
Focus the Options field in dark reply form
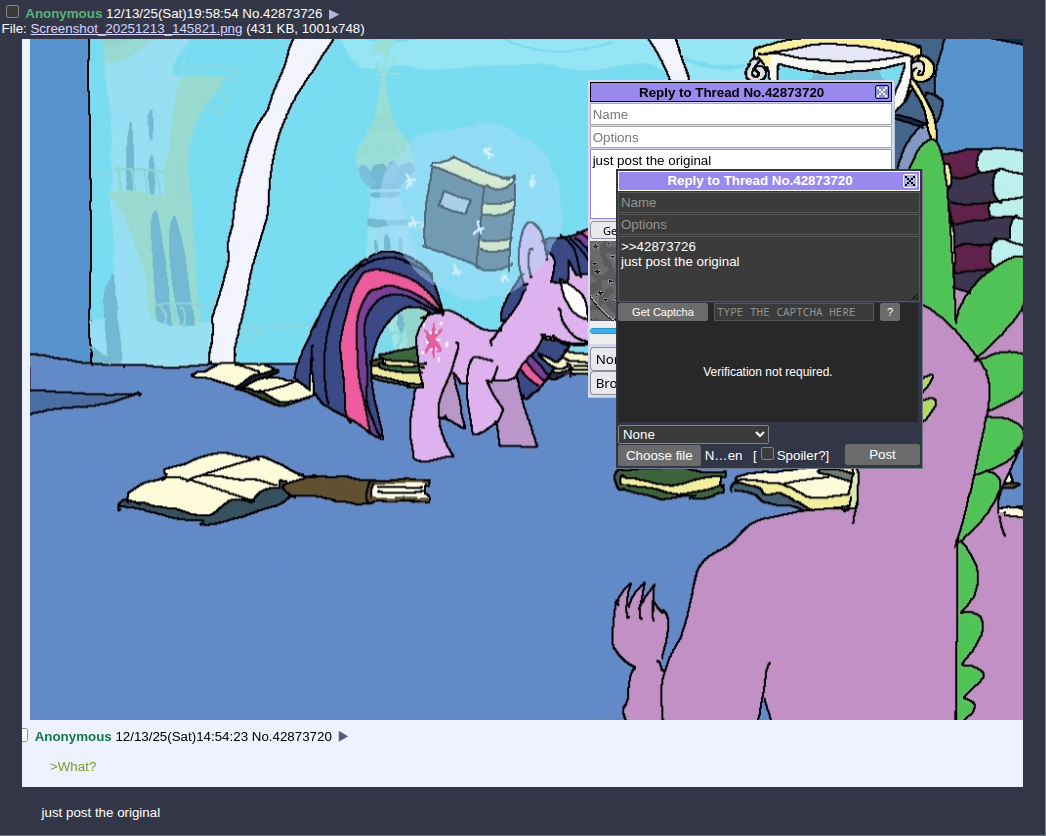[x=768, y=225]
